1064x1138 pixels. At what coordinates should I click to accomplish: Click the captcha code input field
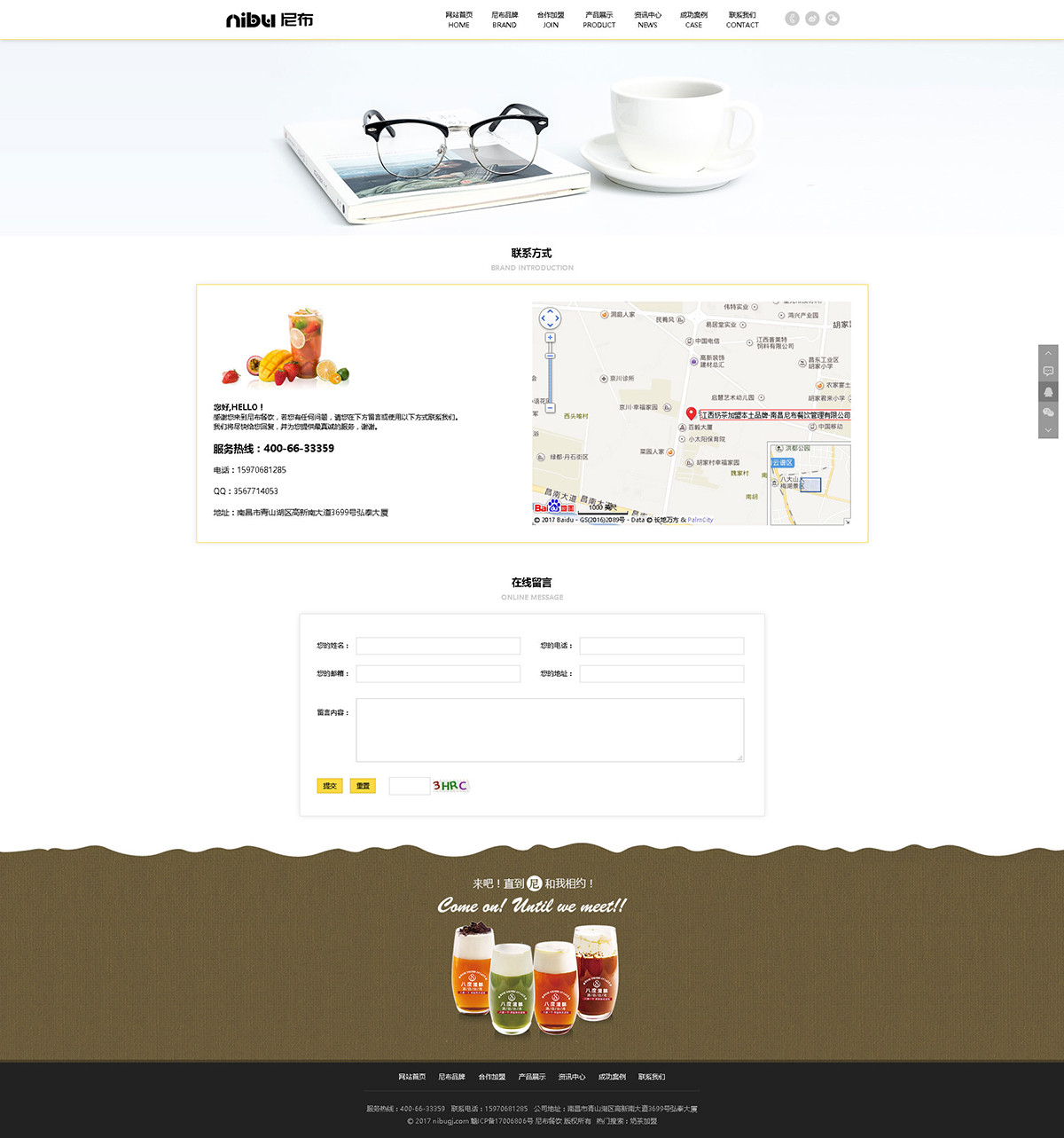(x=410, y=786)
